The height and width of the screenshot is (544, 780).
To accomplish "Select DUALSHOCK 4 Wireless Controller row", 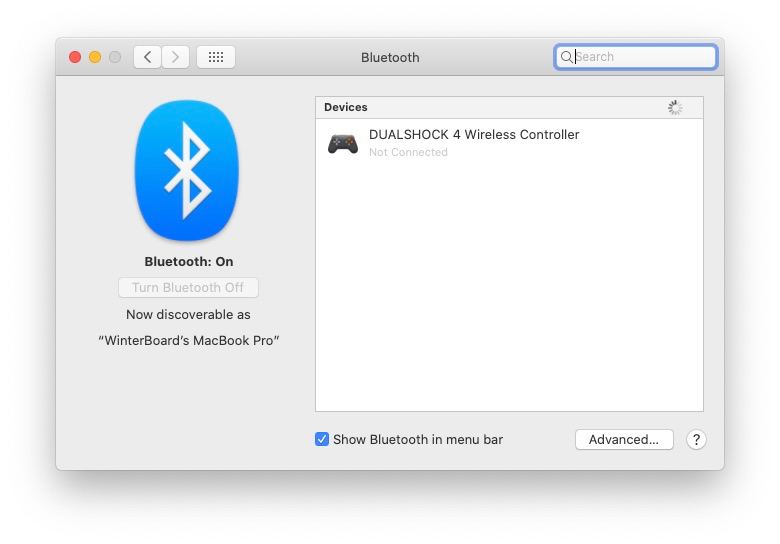I will click(509, 143).
